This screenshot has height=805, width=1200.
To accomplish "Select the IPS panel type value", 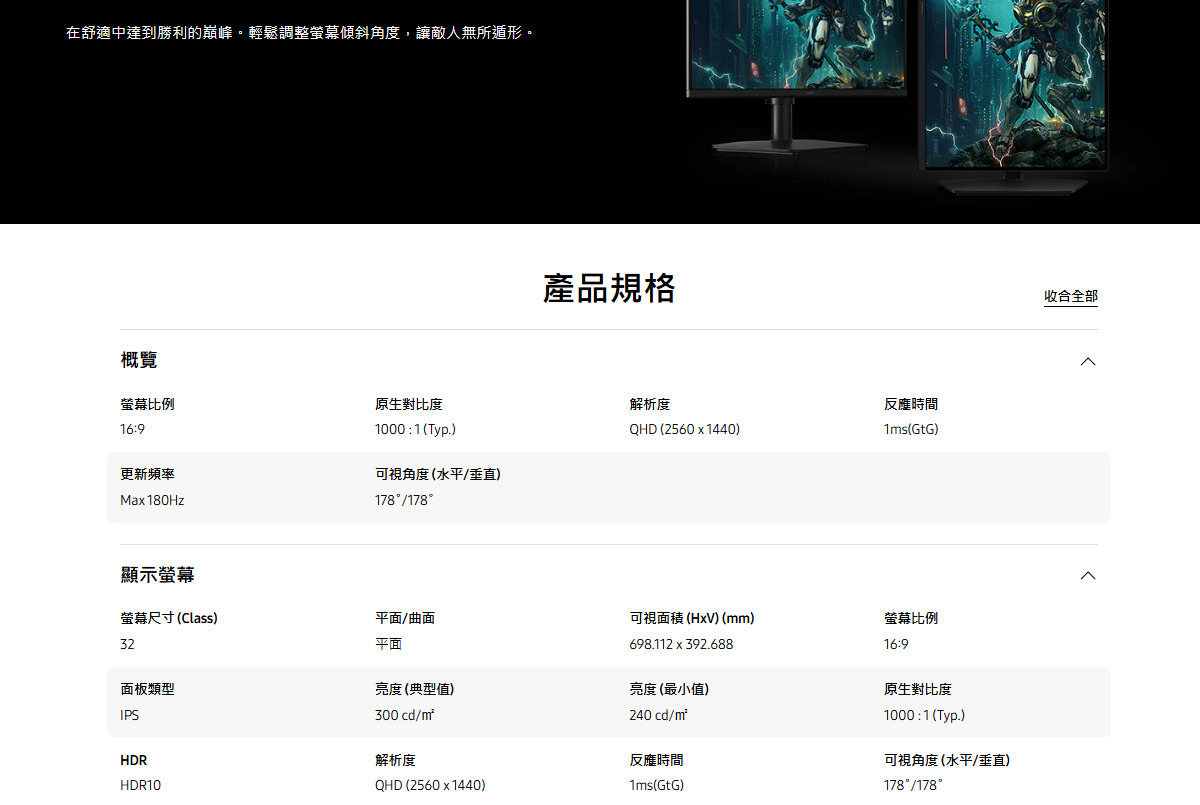I will (130, 715).
